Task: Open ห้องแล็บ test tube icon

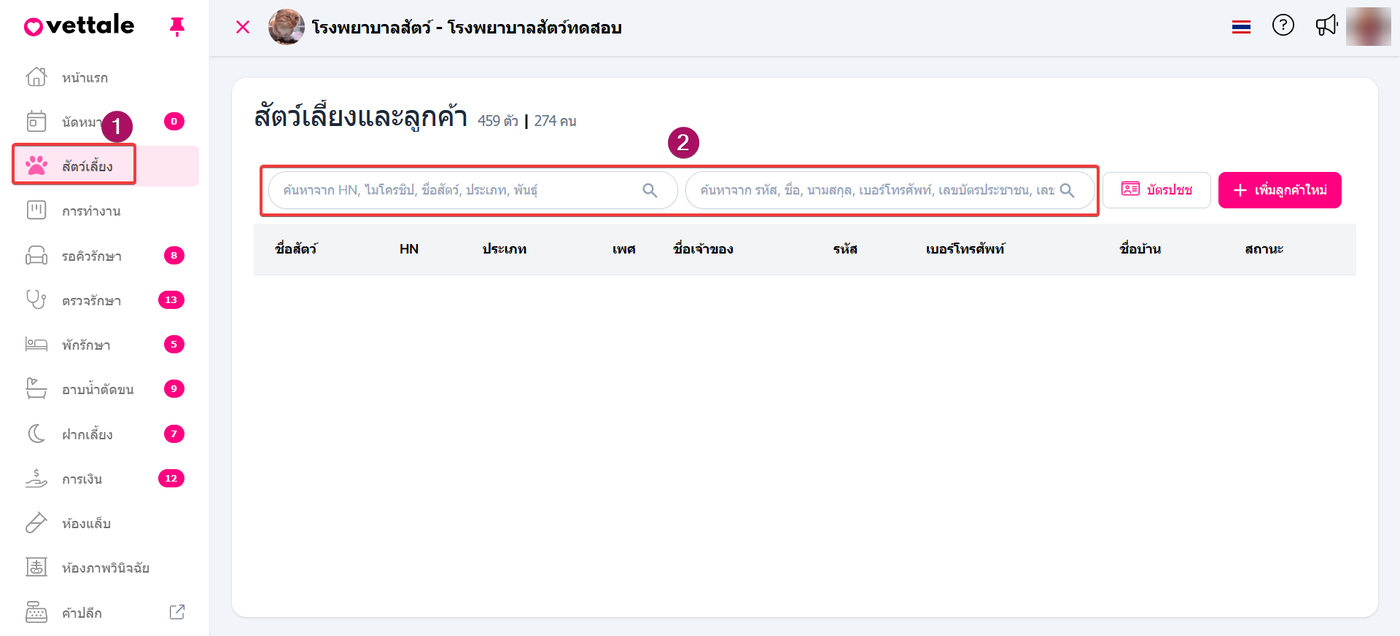Action: point(36,523)
